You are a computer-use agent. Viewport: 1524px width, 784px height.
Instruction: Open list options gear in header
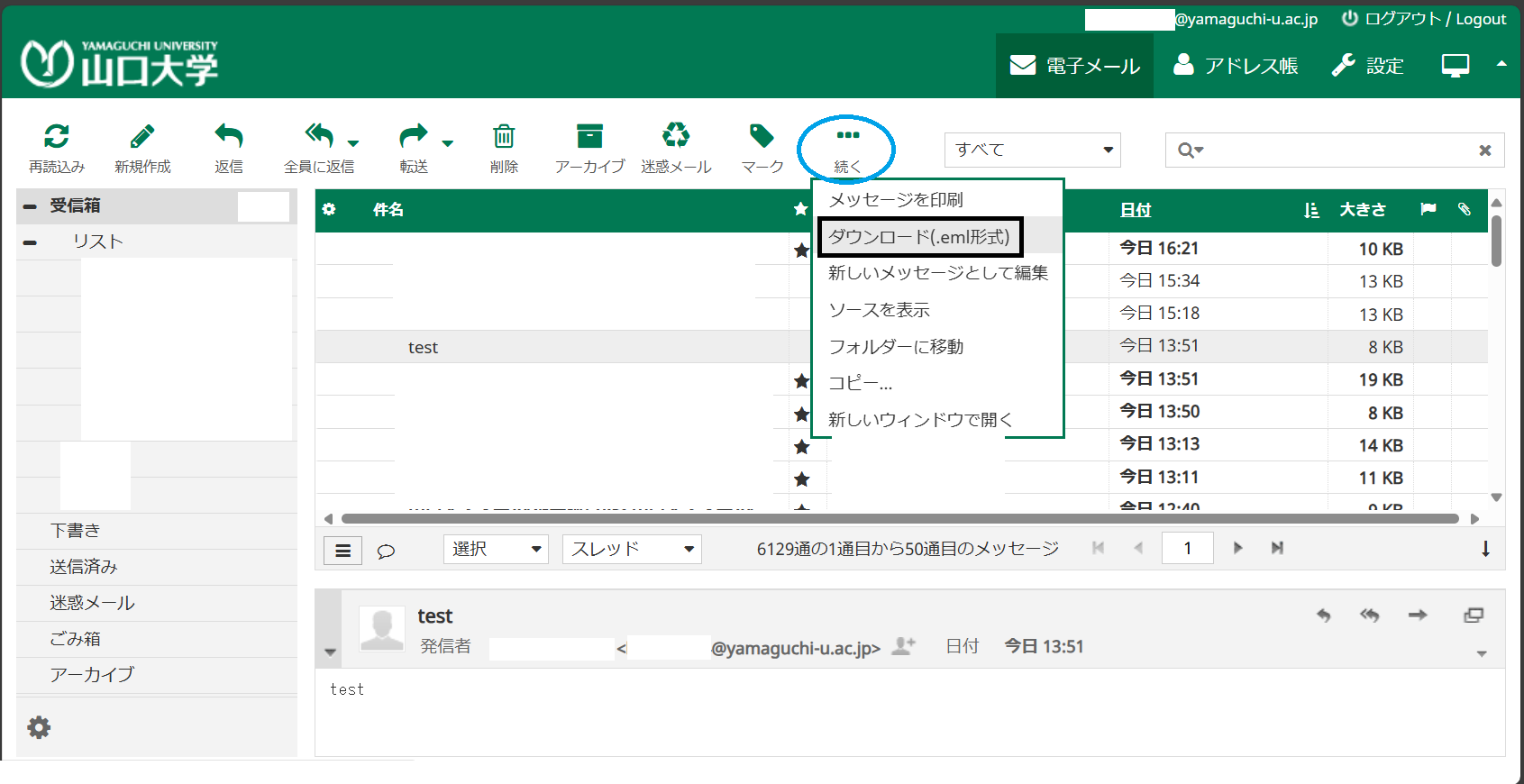[x=329, y=209]
